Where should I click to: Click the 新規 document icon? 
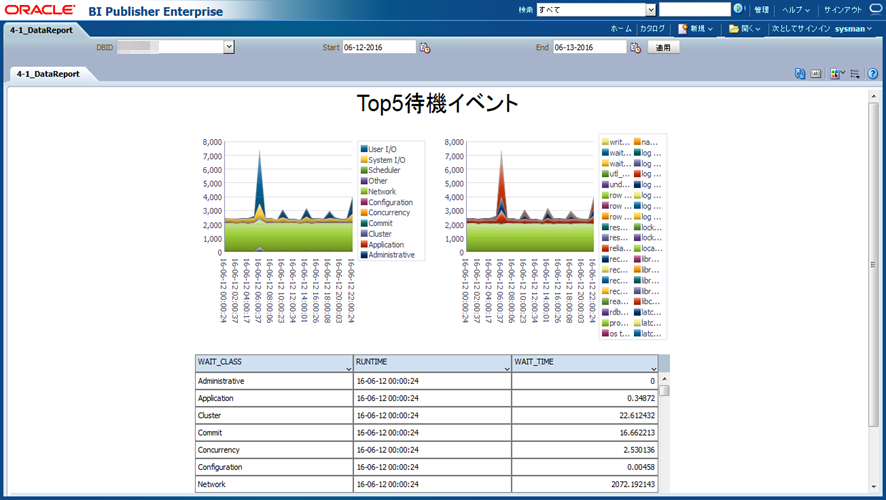coord(683,28)
